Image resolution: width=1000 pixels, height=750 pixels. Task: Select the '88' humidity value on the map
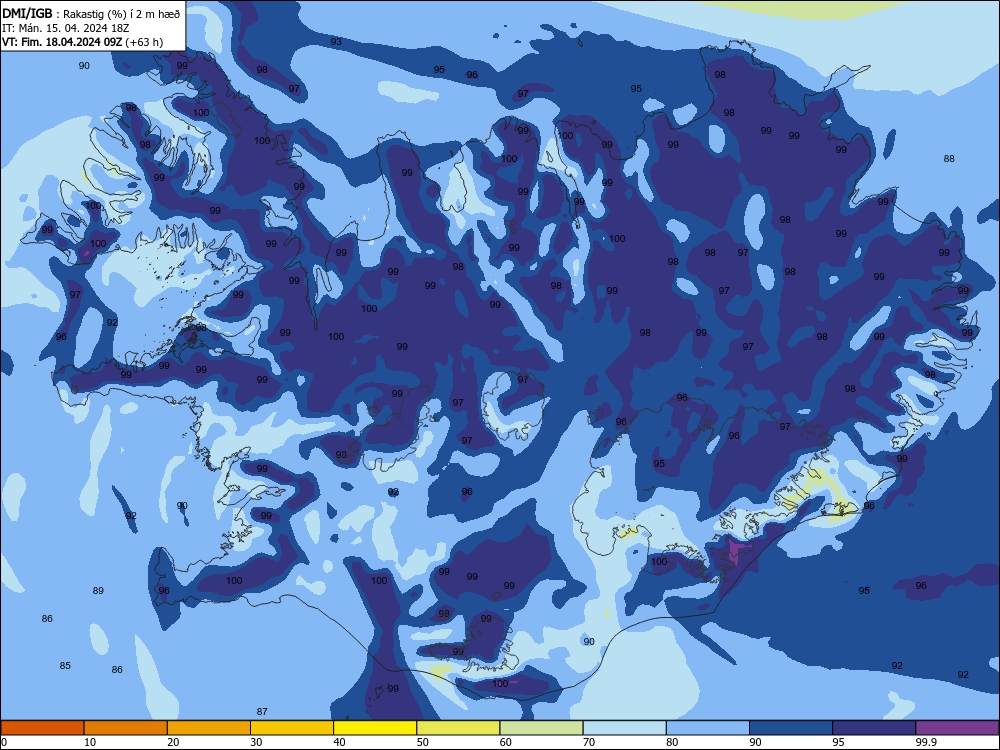949,159
